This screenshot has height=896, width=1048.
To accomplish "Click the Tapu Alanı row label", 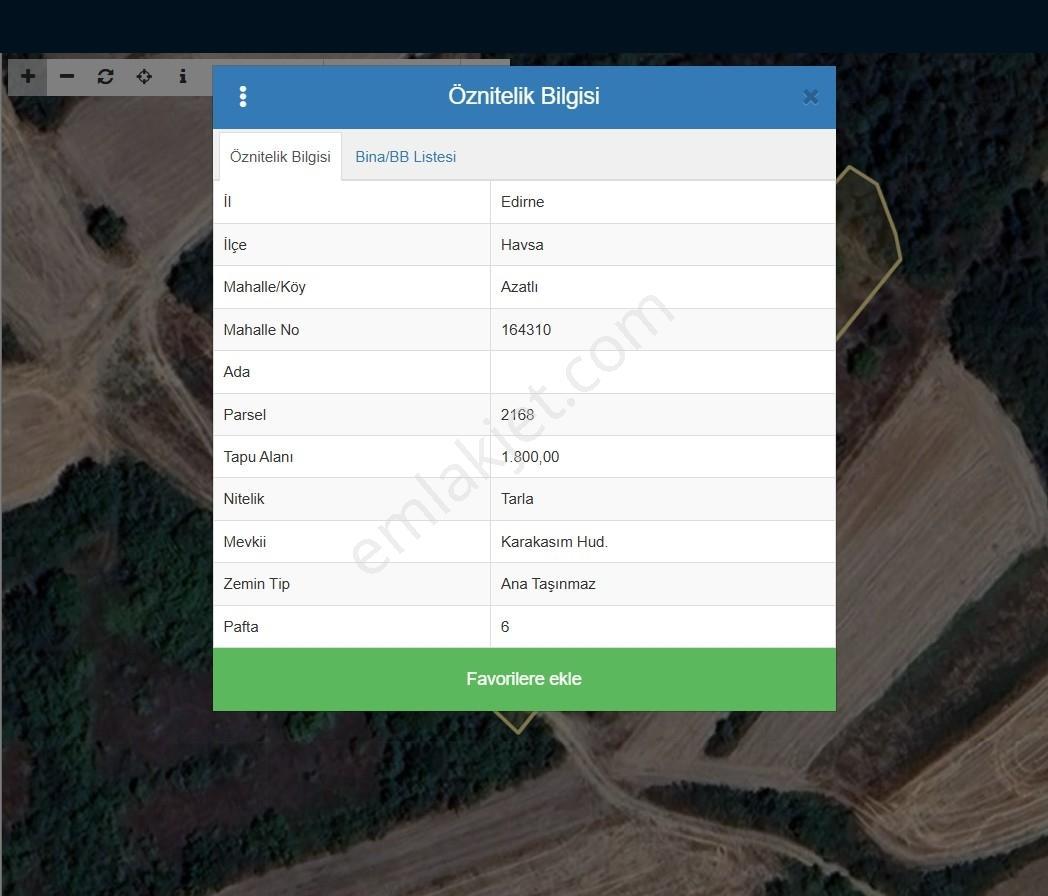I will (x=258, y=457).
